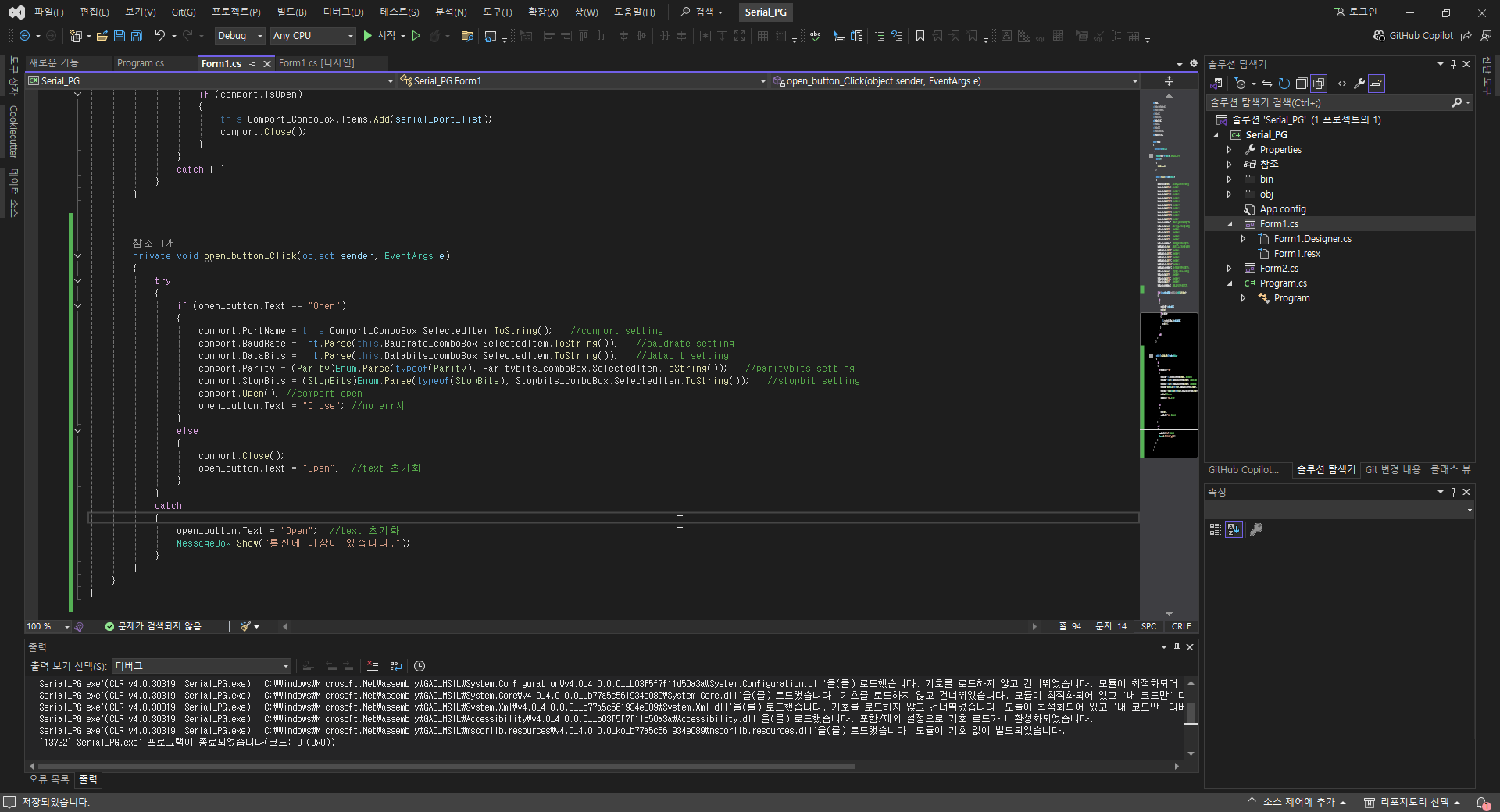Toggle Show All Files in Solution Explorer

1319,84
